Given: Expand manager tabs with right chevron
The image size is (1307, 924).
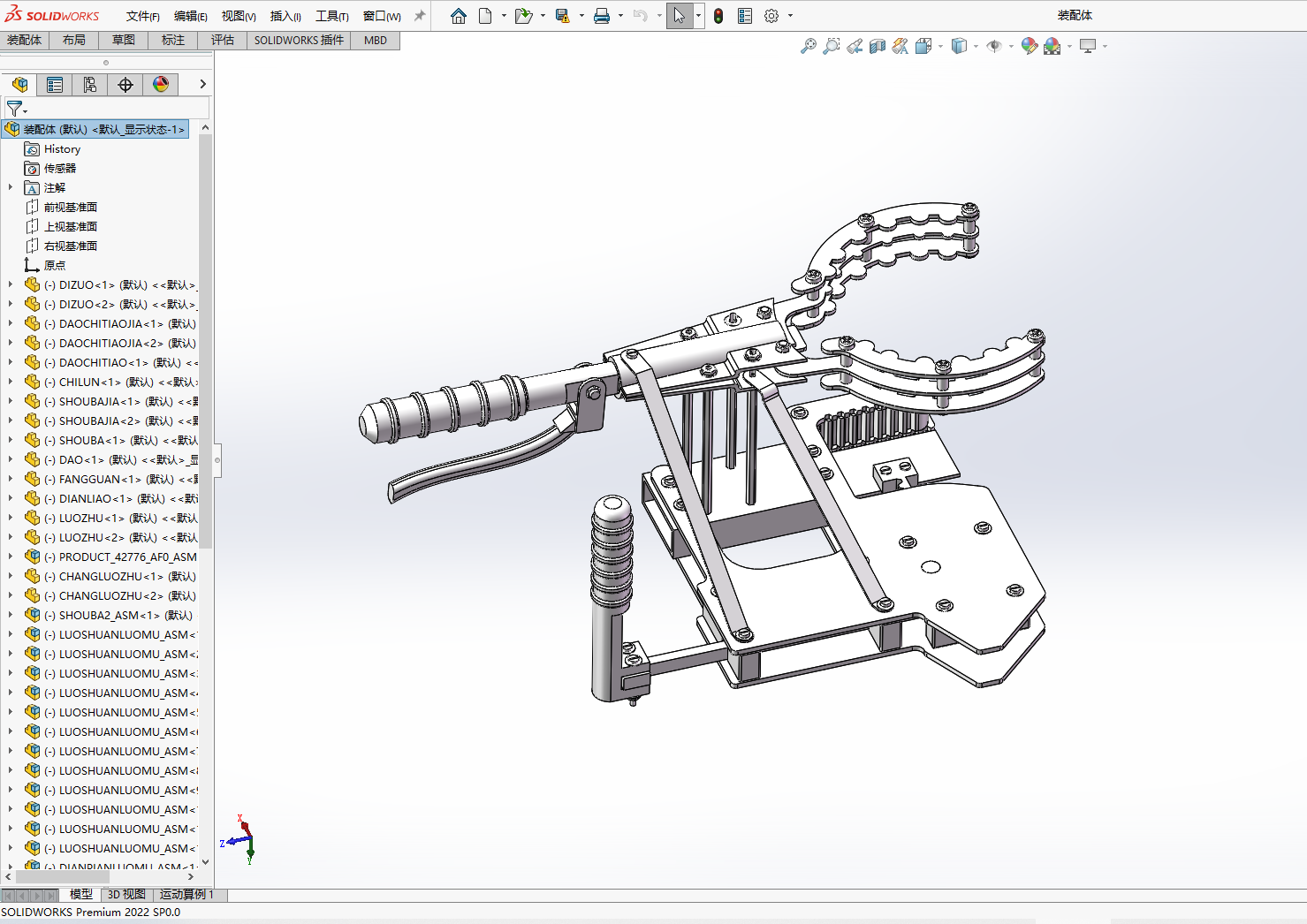Looking at the screenshot, I should pyautogui.click(x=202, y=84).
